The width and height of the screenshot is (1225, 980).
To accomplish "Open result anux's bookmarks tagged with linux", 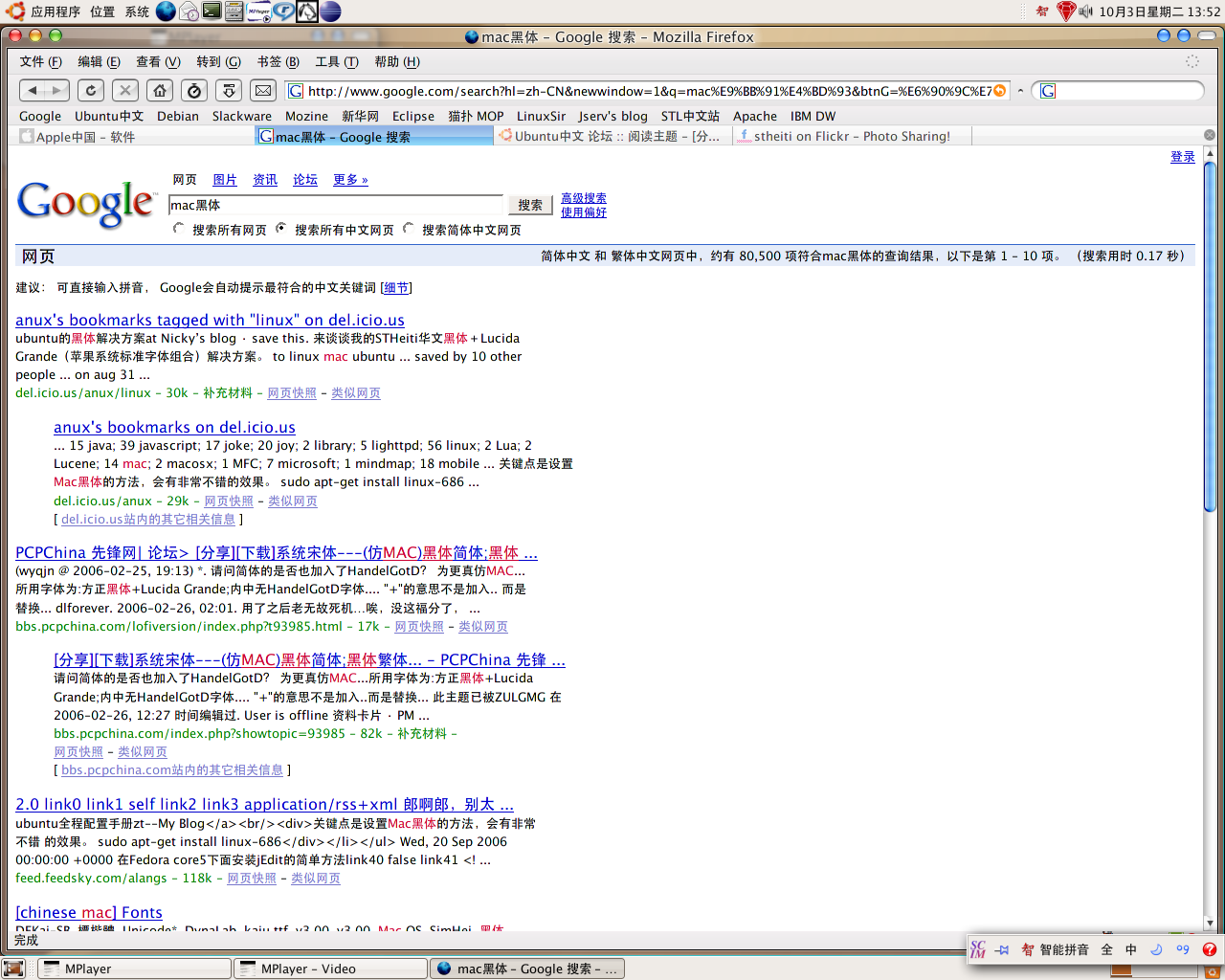I will [x=210, y=320].
